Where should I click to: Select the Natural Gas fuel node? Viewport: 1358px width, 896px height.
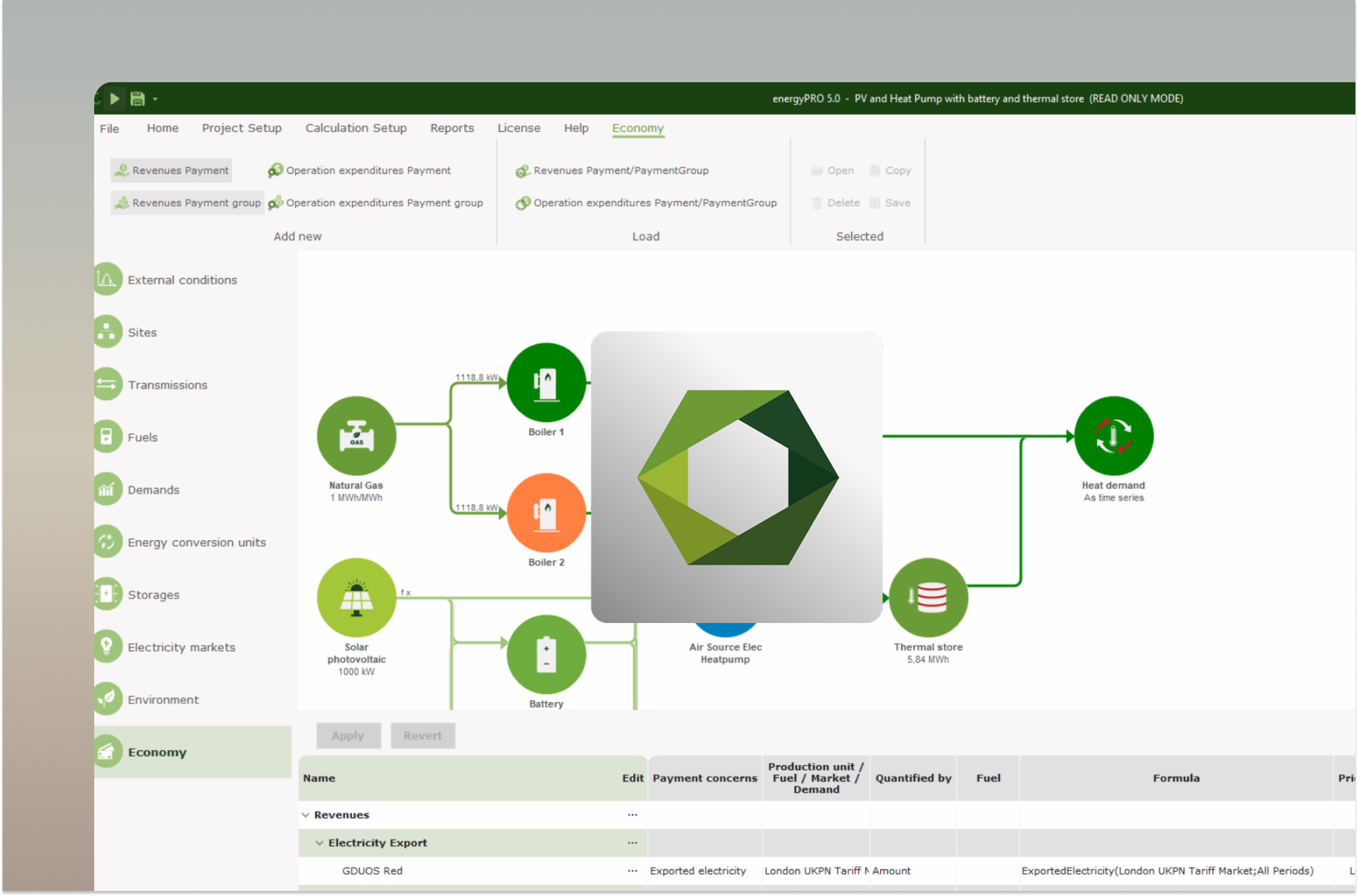(x=356, y=436)
